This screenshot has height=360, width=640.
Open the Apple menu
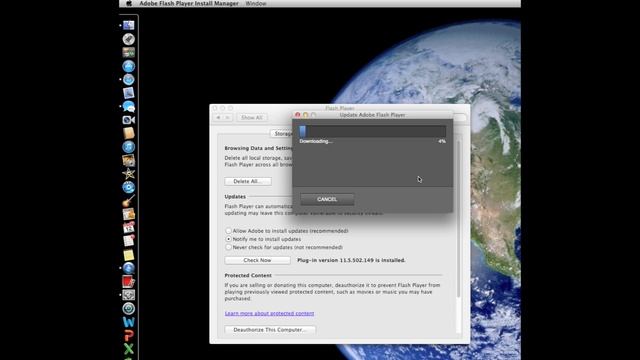pyautogui.click(x=129, y=3)
